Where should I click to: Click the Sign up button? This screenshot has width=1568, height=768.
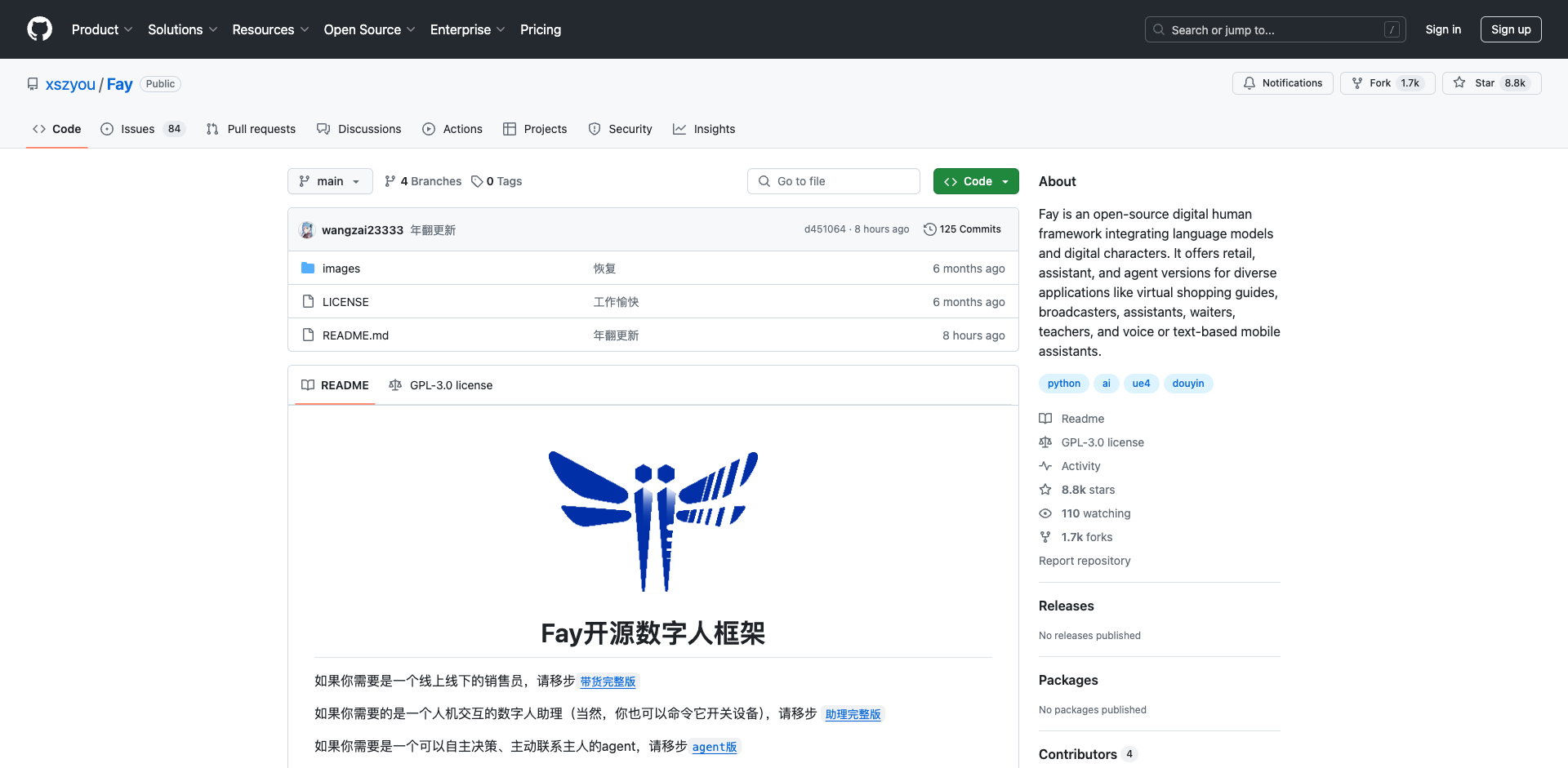(1511, 29)
